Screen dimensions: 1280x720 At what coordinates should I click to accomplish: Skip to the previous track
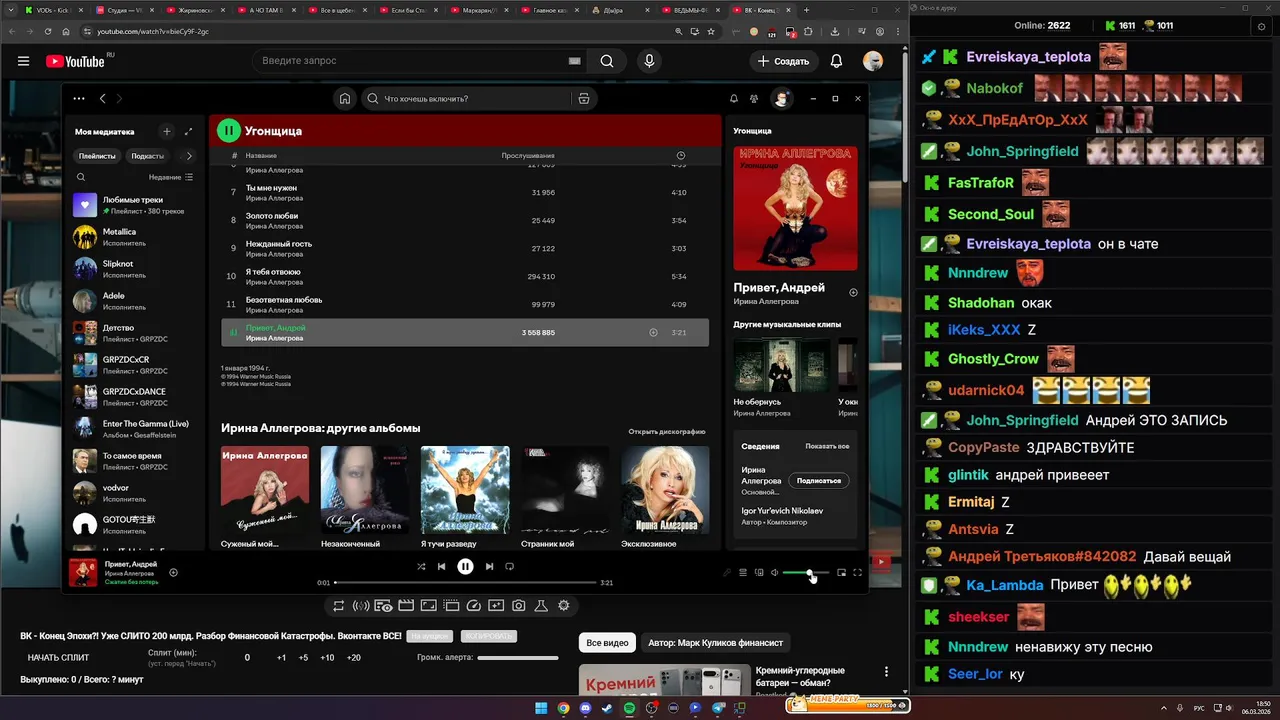click(441, 566)
